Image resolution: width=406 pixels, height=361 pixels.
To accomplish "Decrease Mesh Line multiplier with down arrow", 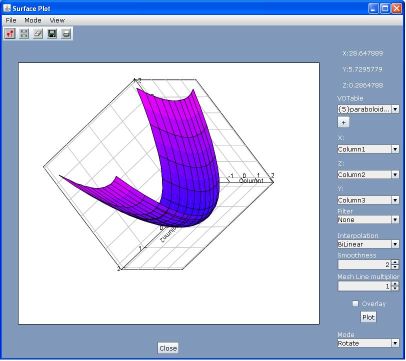I will pos(395,288).
